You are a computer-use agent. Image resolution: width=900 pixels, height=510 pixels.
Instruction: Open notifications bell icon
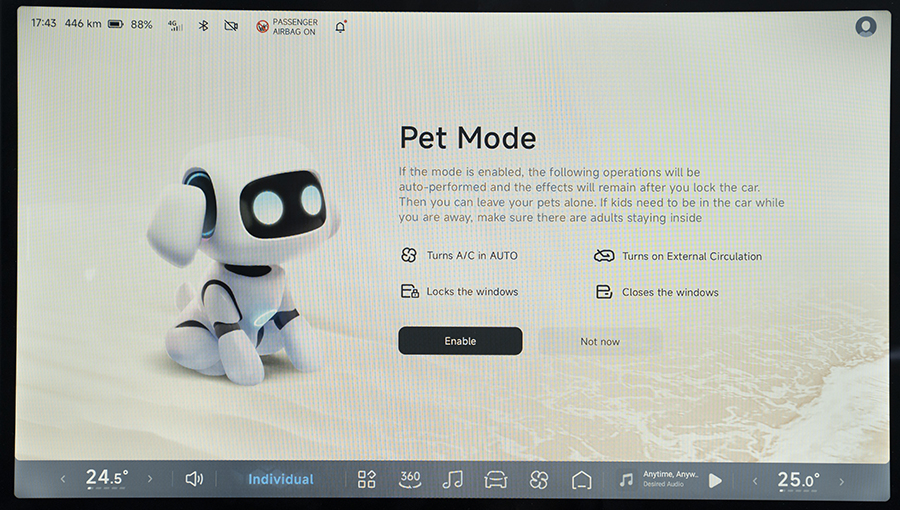[340, 26]
